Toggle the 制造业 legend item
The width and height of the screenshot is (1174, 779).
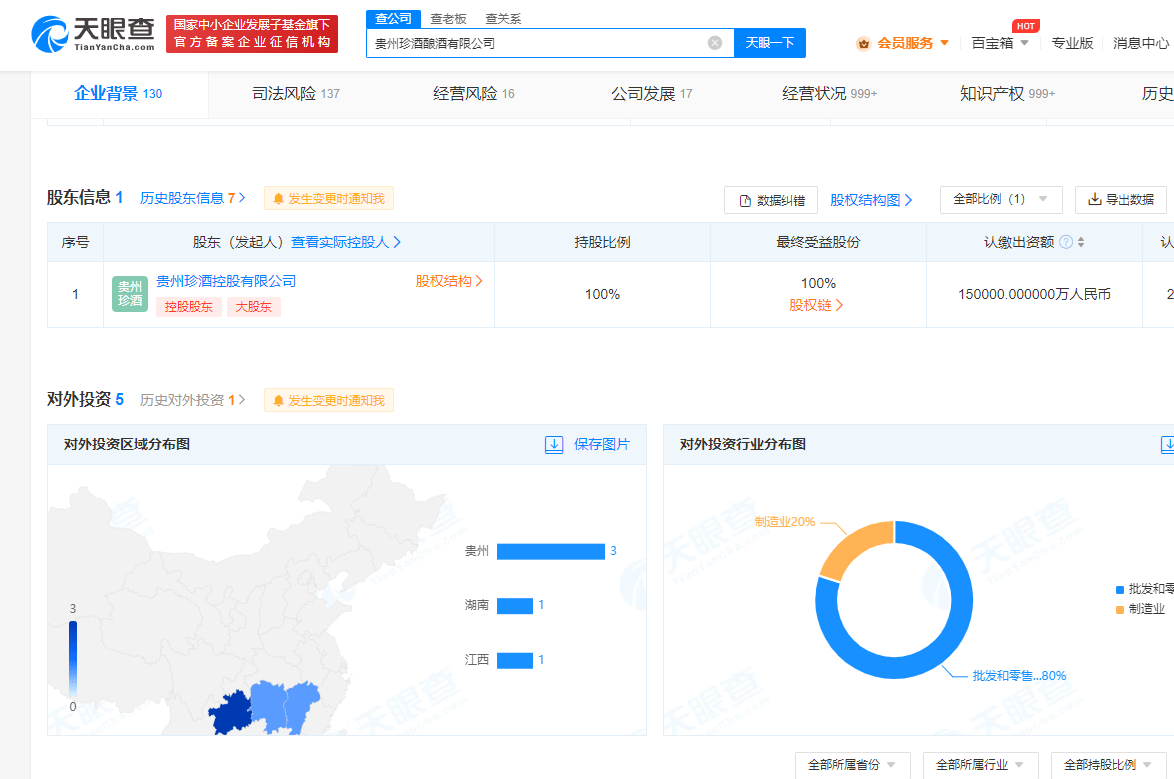tap(1139, 609)
